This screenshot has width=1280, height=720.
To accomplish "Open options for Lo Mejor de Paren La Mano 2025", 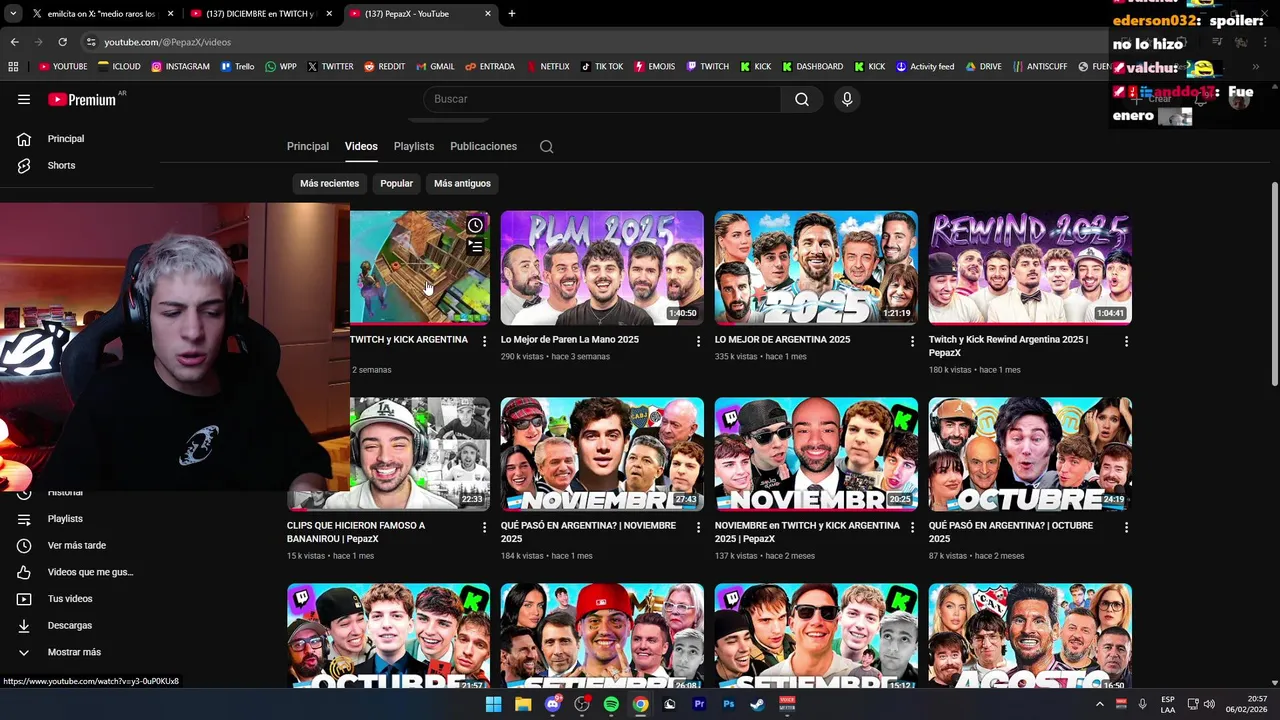I will point(698,341).
